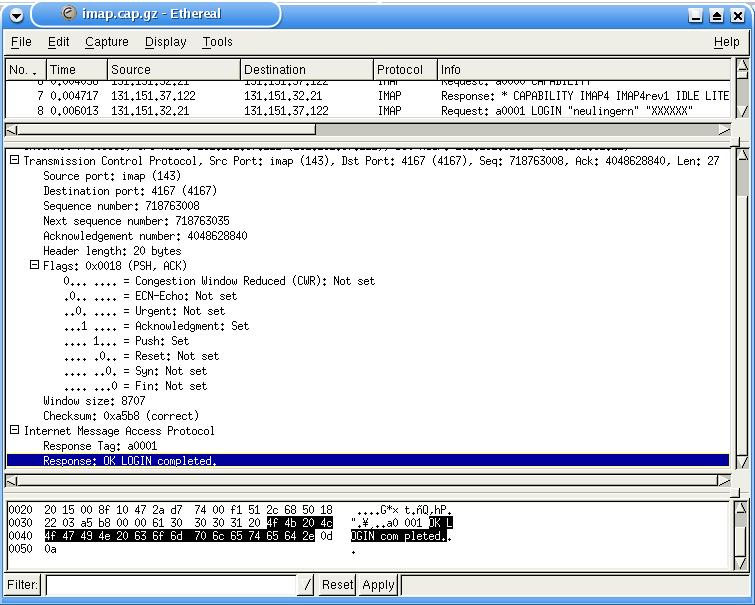Open the window menu icon in title bar
Screen dimensions: 755x605
(x=14, y=14)
